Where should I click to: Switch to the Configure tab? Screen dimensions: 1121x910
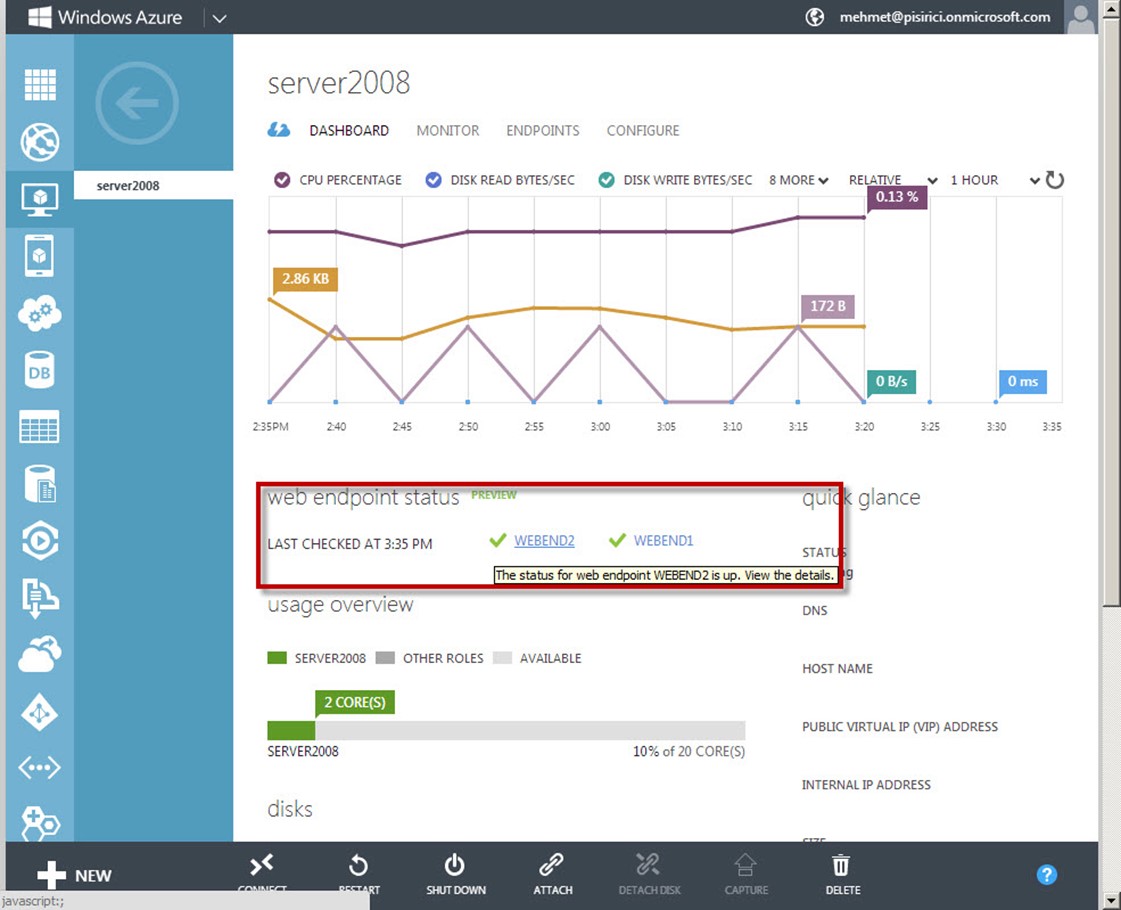pyautogui.click(x=643, y=131)
